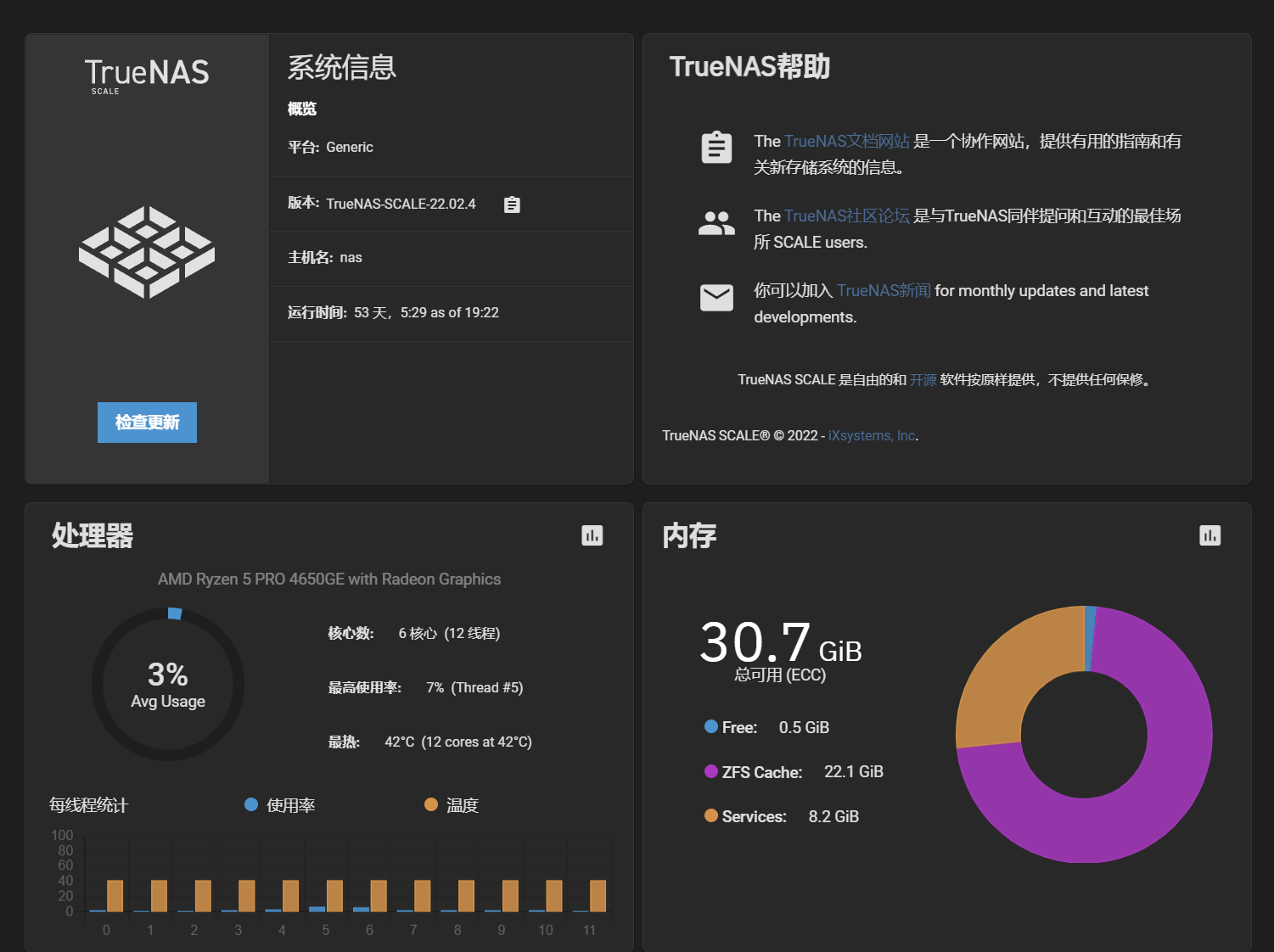
Task: Copy the TrueNAS version information
Action: point(512,204)
